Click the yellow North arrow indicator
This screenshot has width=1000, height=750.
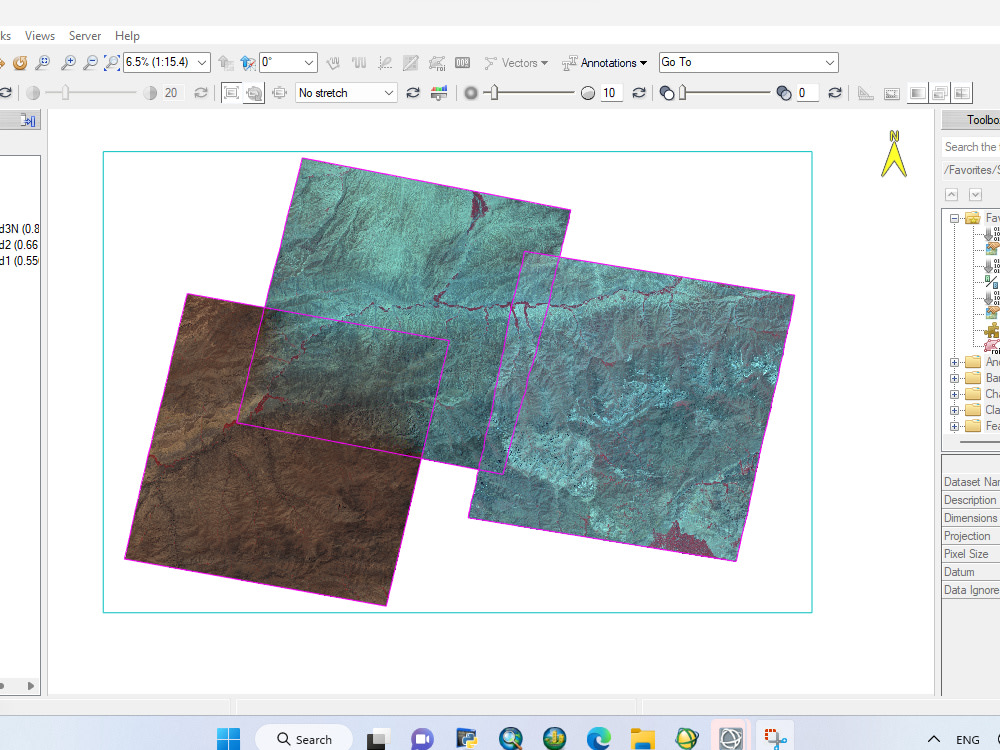[x=894, y=154]
